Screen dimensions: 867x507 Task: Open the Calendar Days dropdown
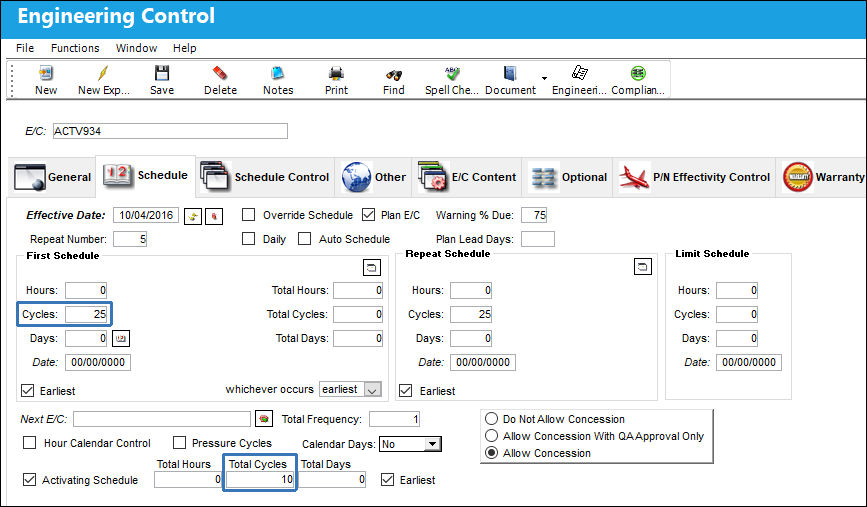[x=432, y=444]
